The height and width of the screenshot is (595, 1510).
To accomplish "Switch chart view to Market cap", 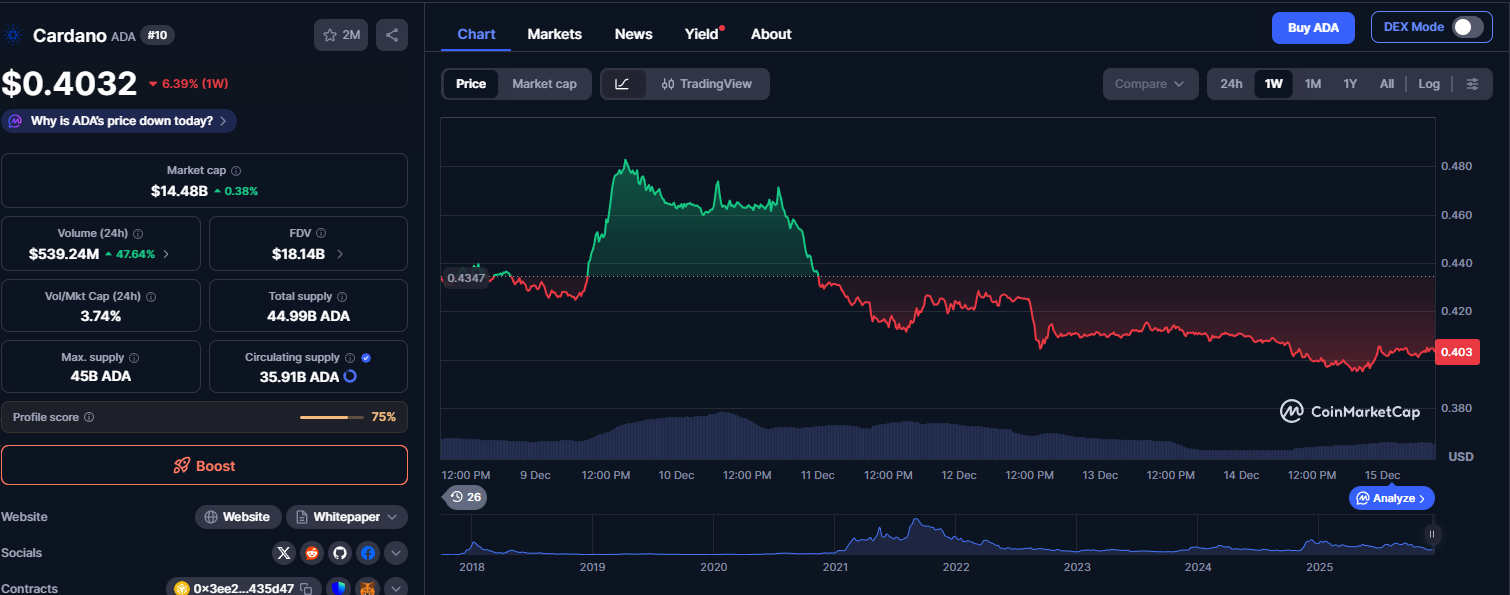I will click(543, 83).
